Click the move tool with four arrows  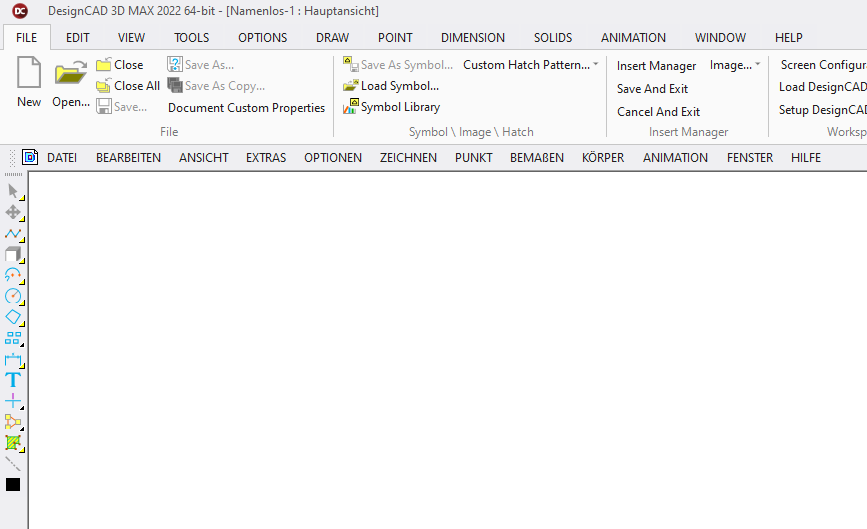click(x=13, y=212)
